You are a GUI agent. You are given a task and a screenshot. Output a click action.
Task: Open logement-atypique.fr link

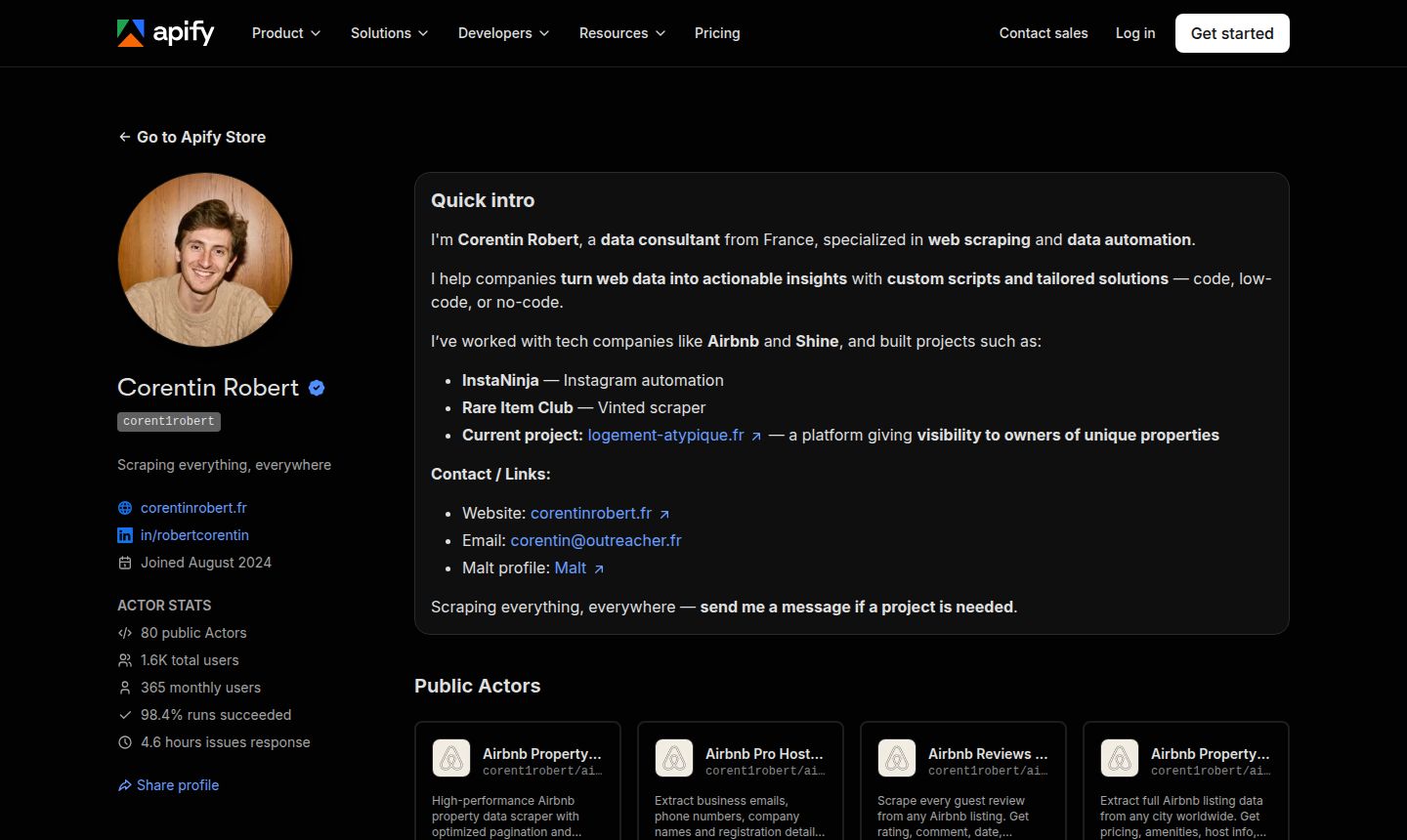click(x=665, y=435)
